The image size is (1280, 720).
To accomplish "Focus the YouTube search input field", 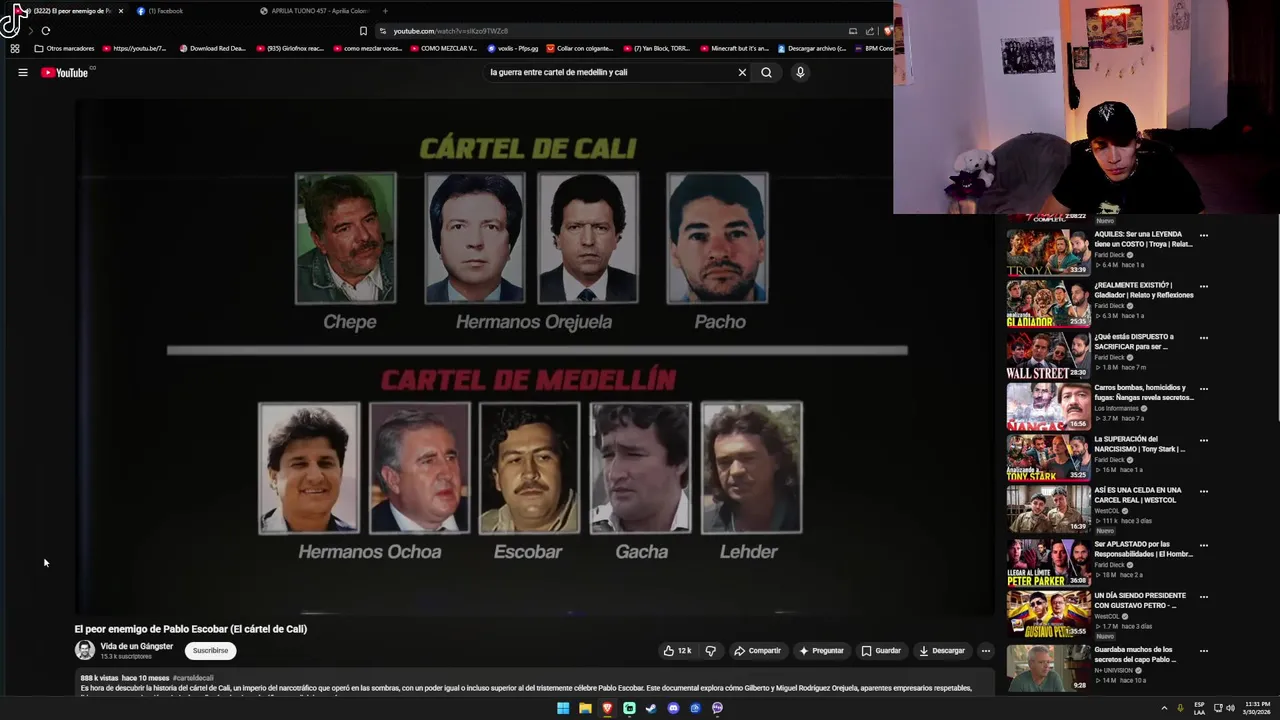I will coord(610,72).
